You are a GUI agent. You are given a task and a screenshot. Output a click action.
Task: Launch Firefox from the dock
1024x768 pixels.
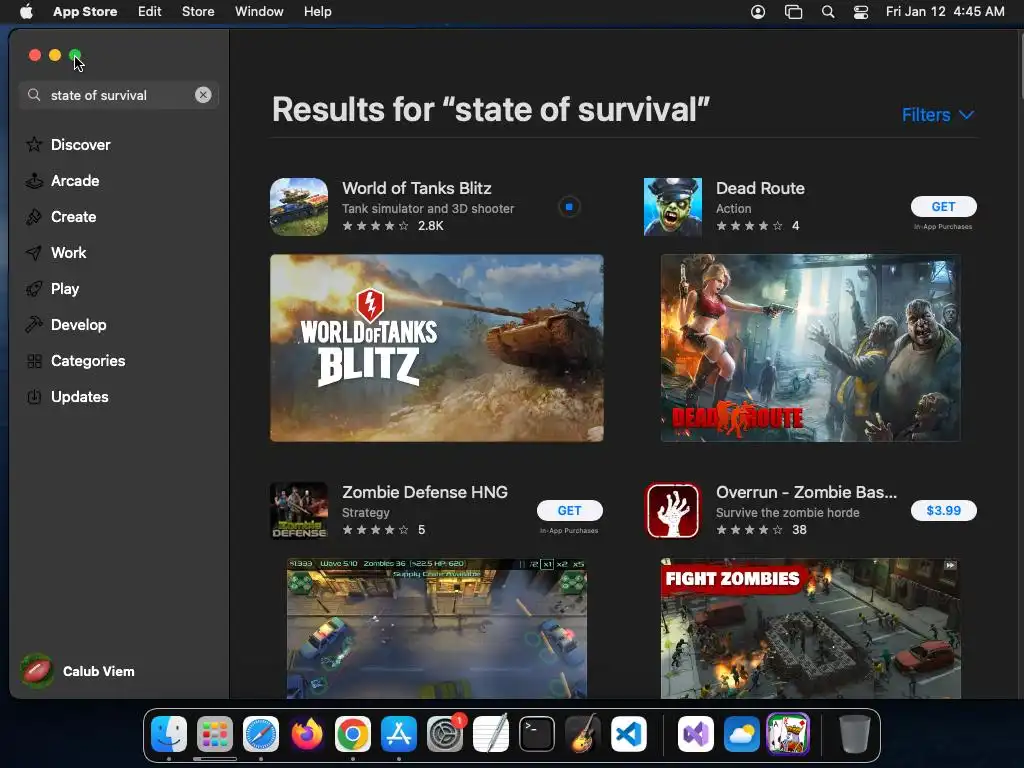[x=307, y=734]
